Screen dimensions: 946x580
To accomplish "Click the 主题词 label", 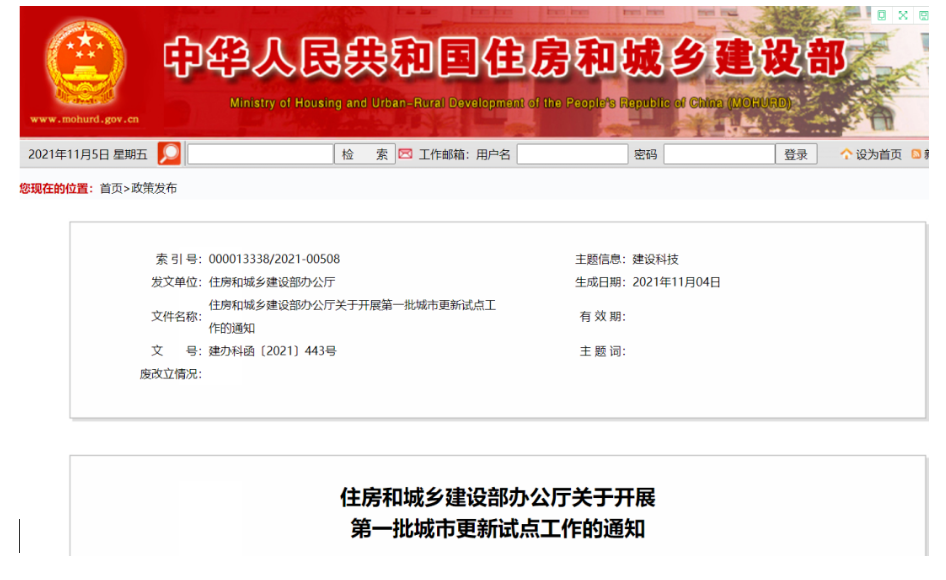I will 602,351.
